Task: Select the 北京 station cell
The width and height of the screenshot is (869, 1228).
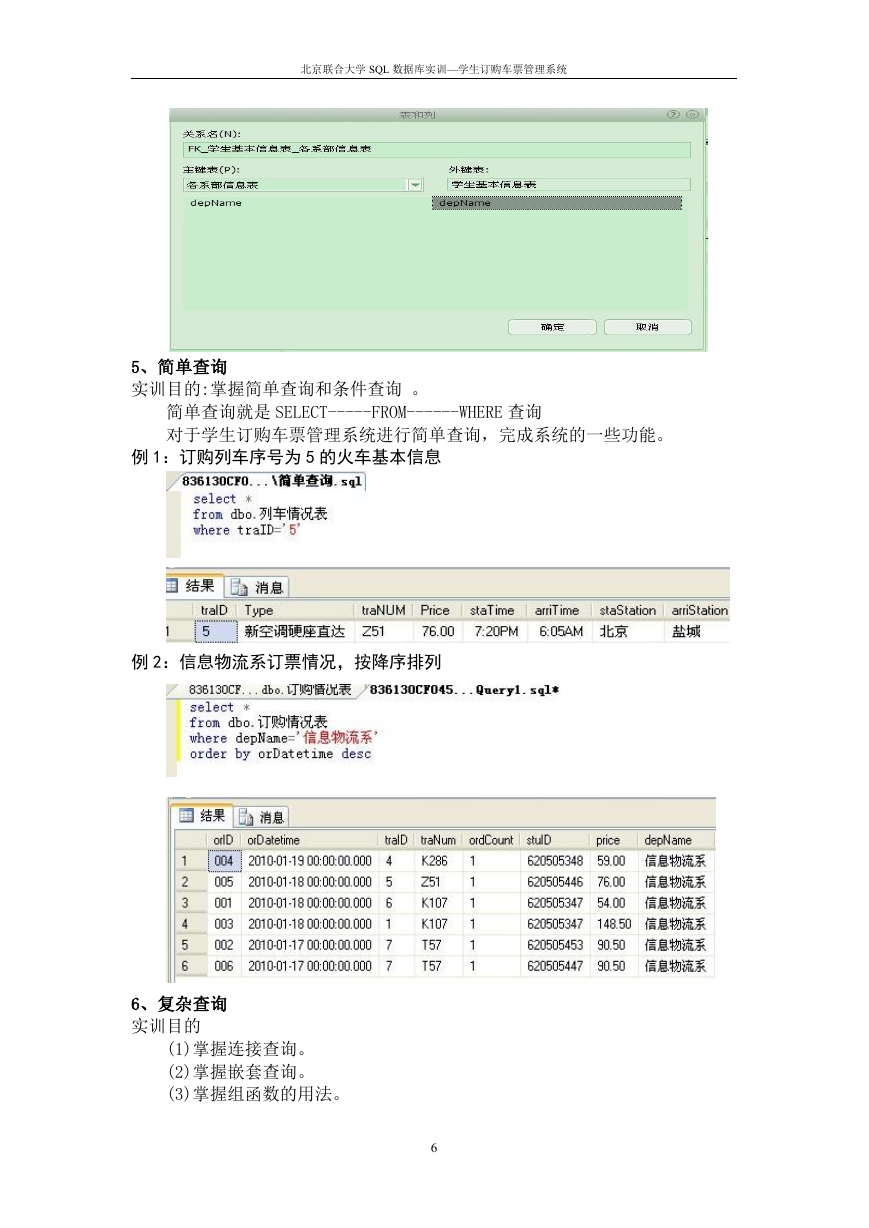Action: tap(628, 632)
